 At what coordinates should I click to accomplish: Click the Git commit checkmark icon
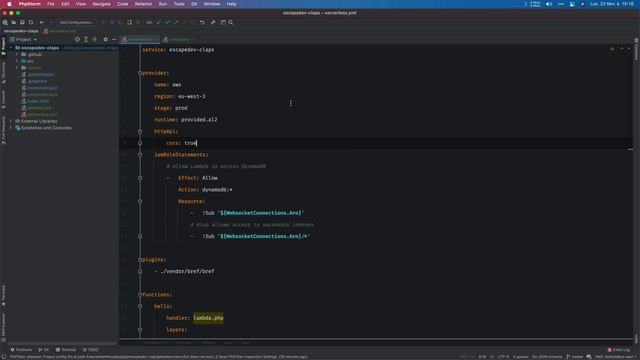167,22
